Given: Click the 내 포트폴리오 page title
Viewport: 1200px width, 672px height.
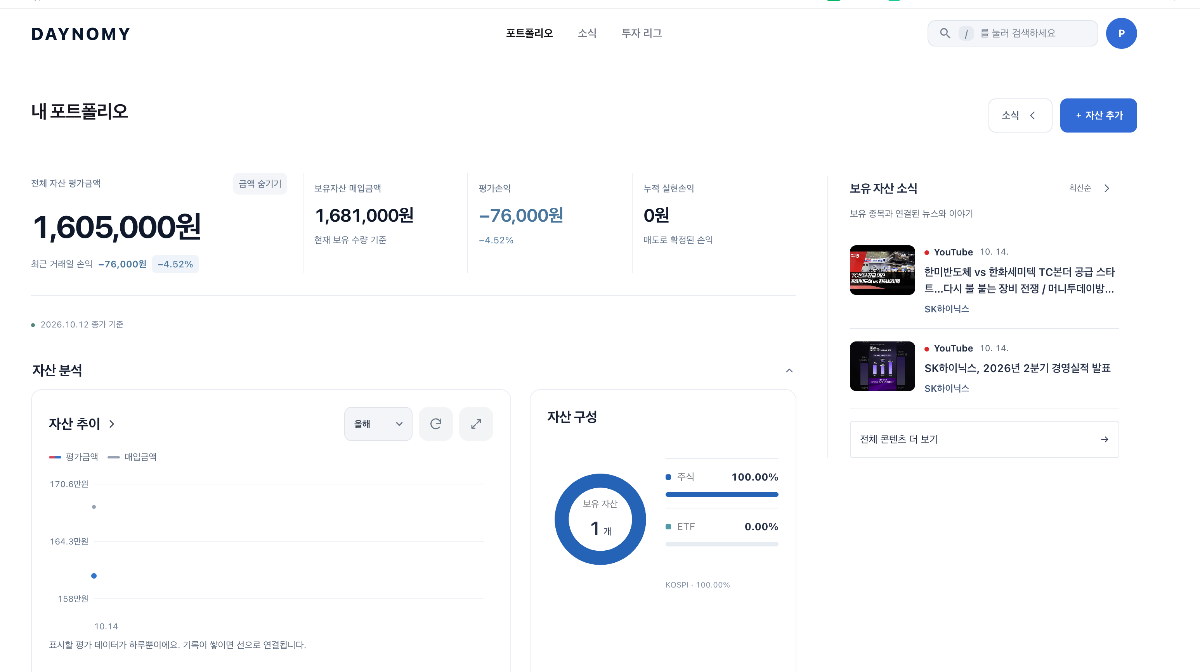Looking at the screenshot, I should (x=80, y=111).
